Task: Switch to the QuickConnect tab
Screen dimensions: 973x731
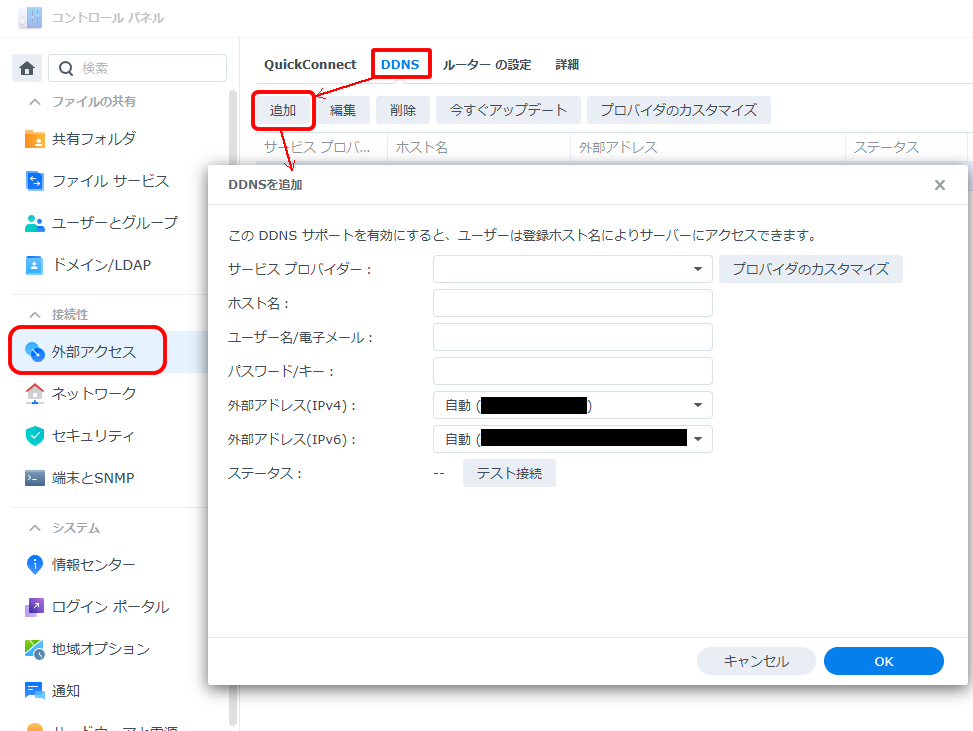Action: pos(310,64)
